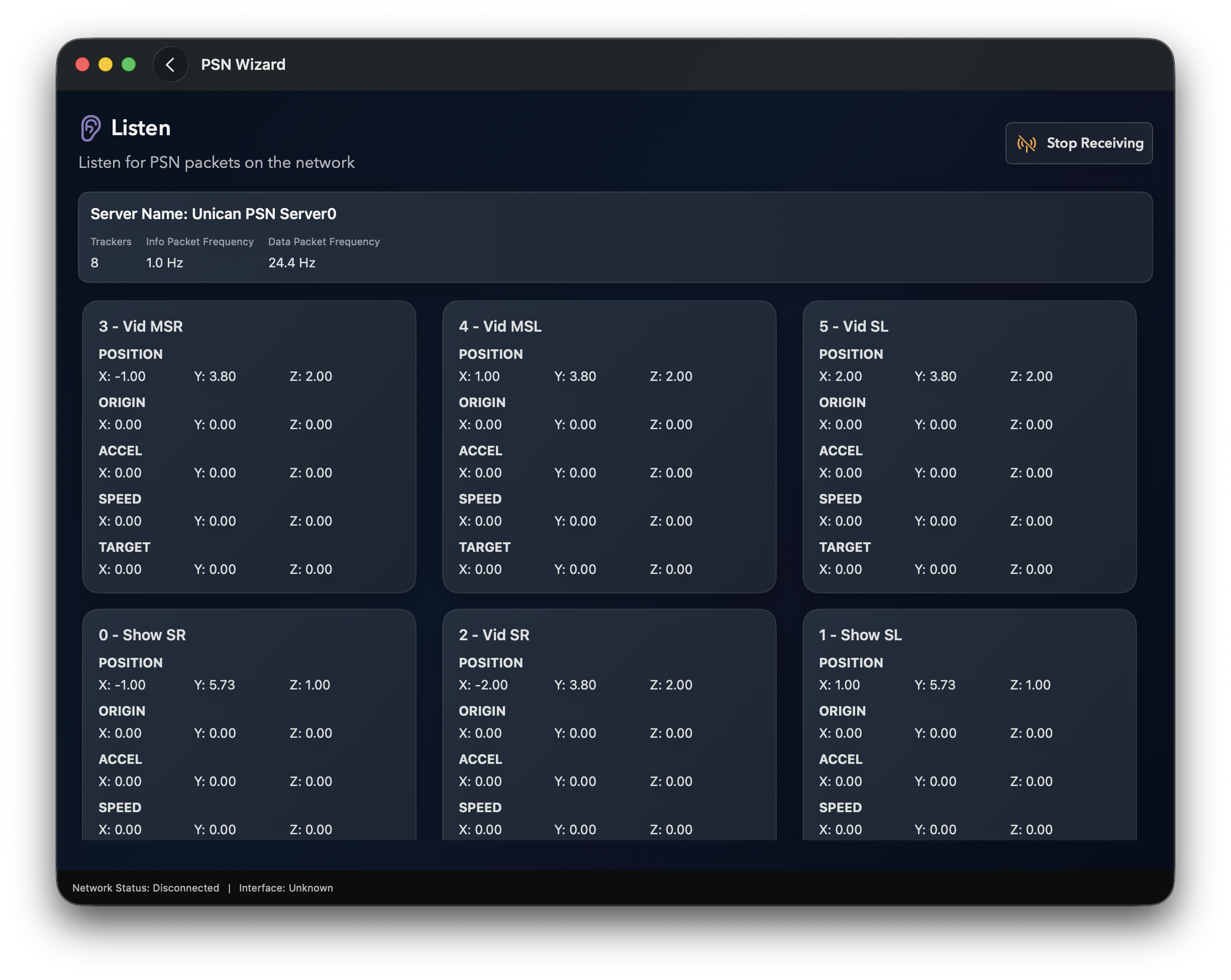
Task: Click Server Name: Unican PSN Server0
Action: tap(214, 214)
